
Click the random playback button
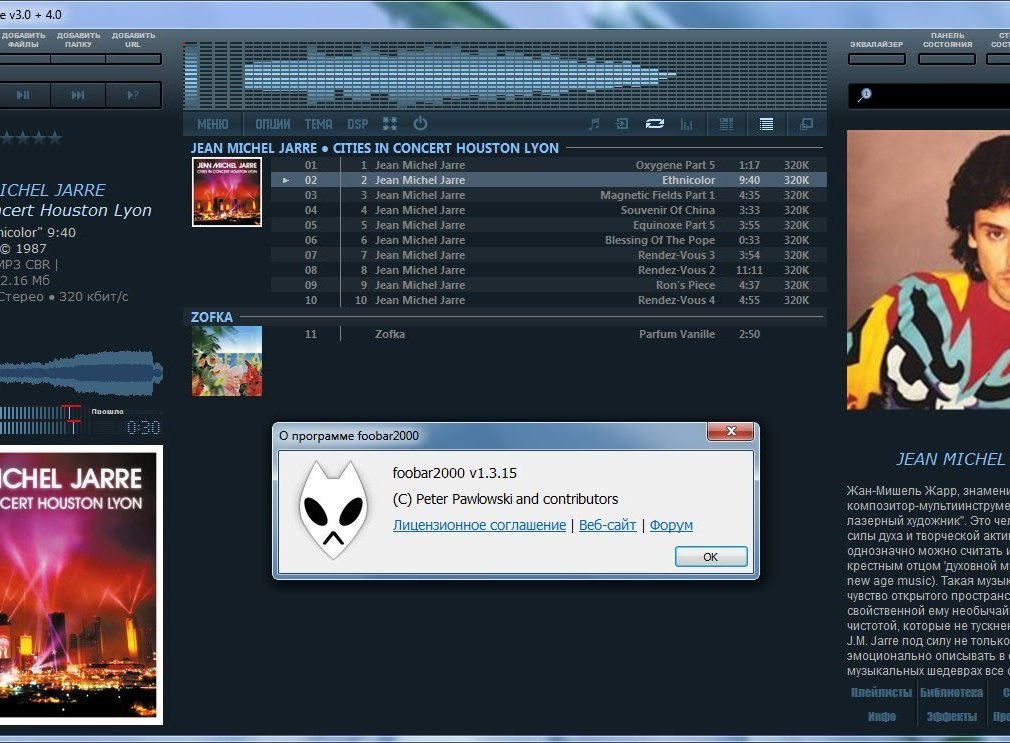point(133,95)
